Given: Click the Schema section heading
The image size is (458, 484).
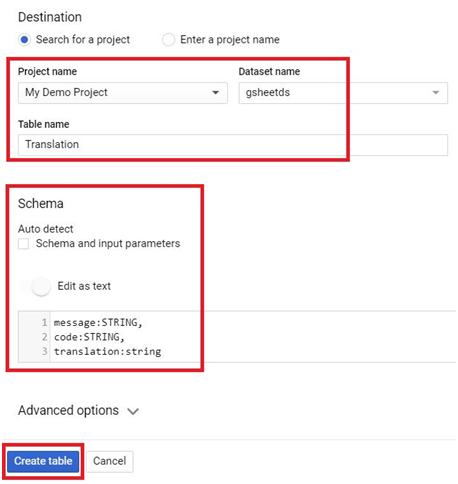Looking at the screenshot, I should click(41, 204).
